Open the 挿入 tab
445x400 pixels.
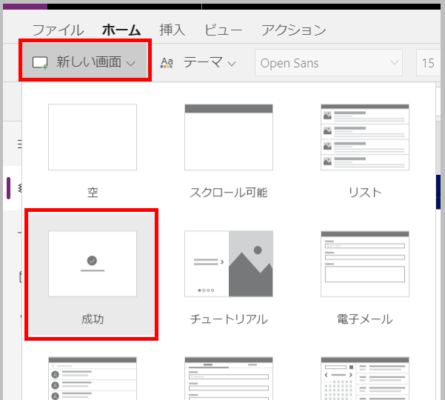[x=172, y=30]
